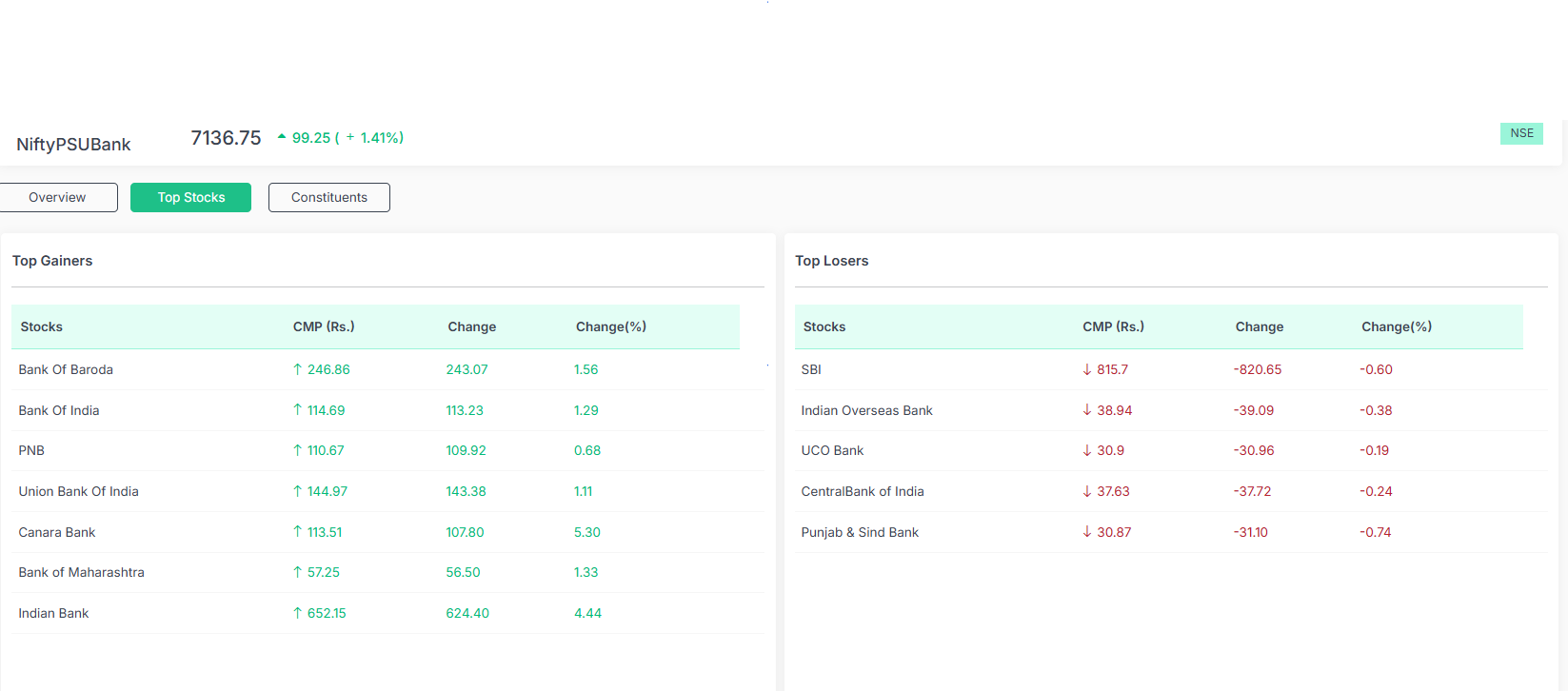Click UCO Bank in losers table
1568x691 pixels.
coord(832,451)
